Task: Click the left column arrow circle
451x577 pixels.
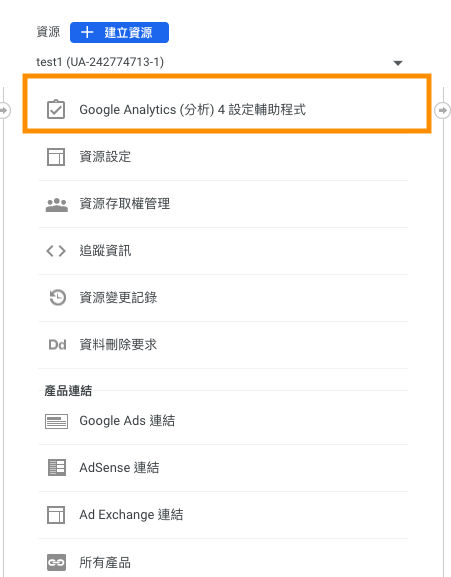Action: click(x=4, y=110)
